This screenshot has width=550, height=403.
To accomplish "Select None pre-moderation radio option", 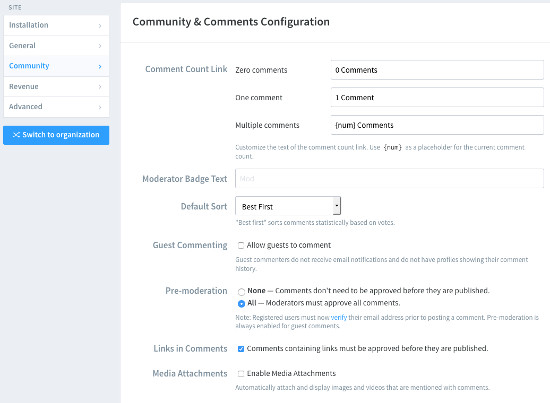I will click(241, 291).
